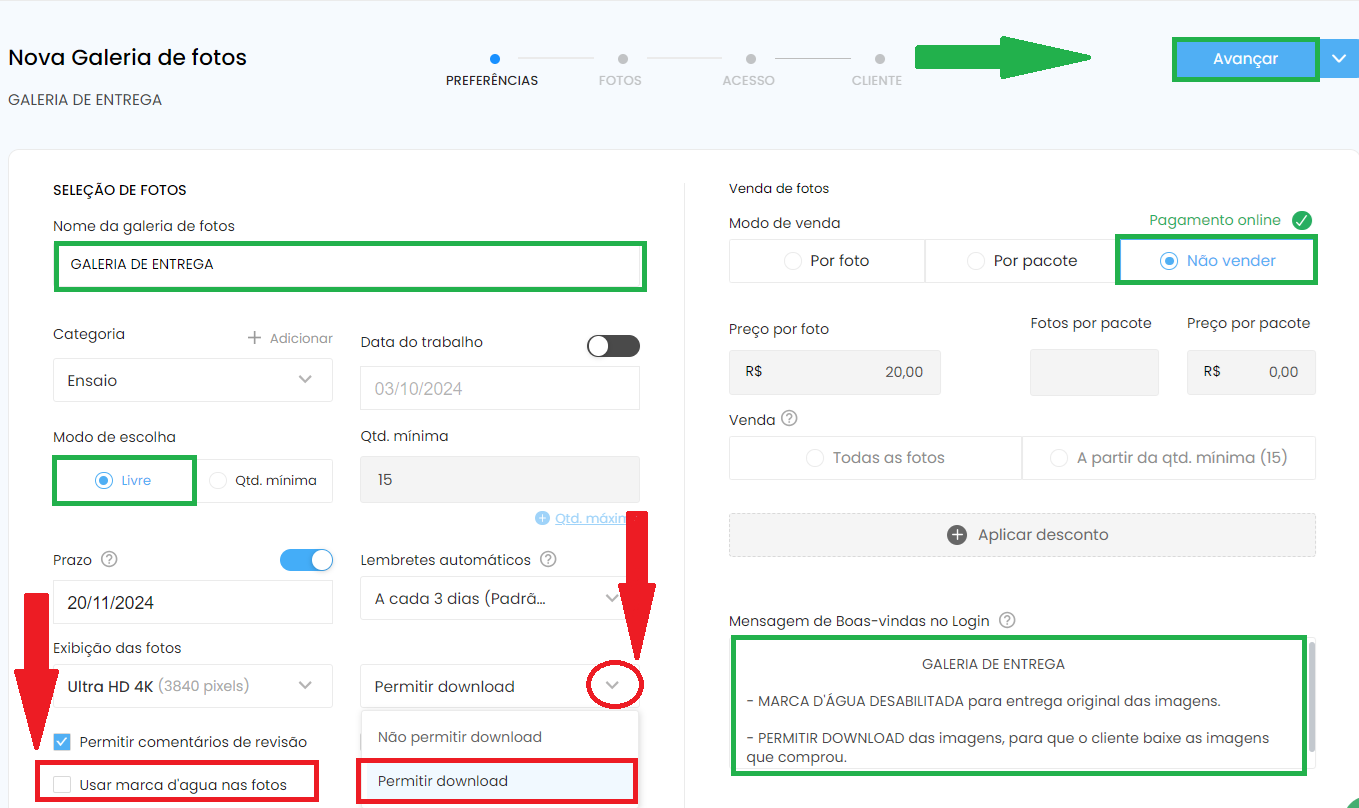
Task: Toggle the Prazo switch off
Action: 306,560
